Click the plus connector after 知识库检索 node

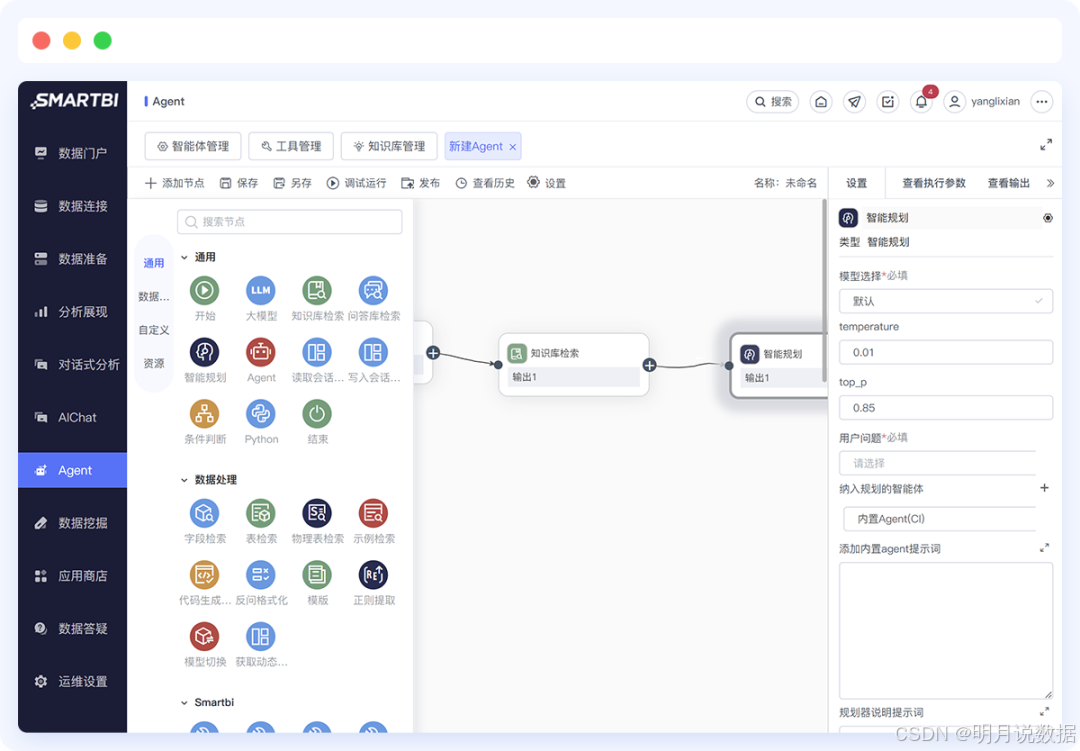(649, 365)
